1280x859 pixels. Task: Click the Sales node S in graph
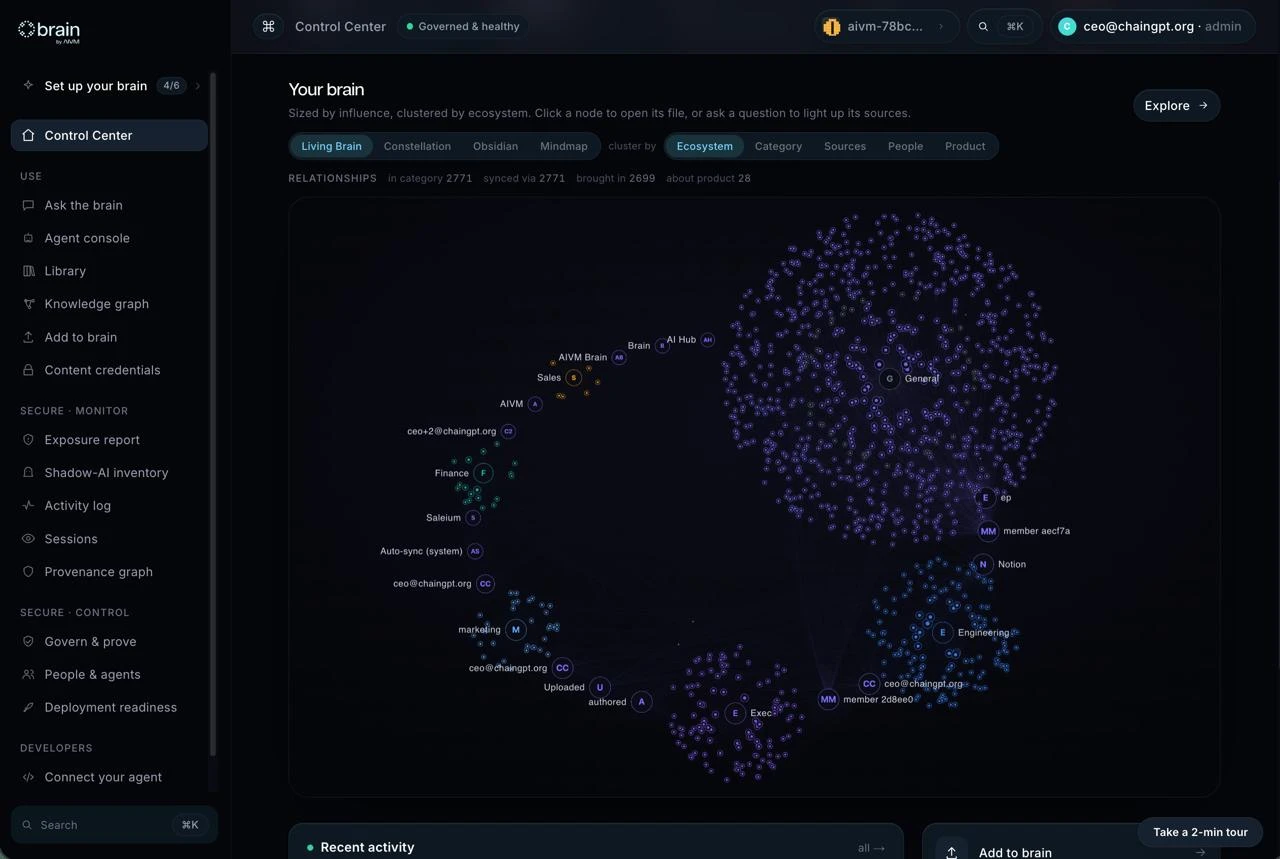pos(574,378)
